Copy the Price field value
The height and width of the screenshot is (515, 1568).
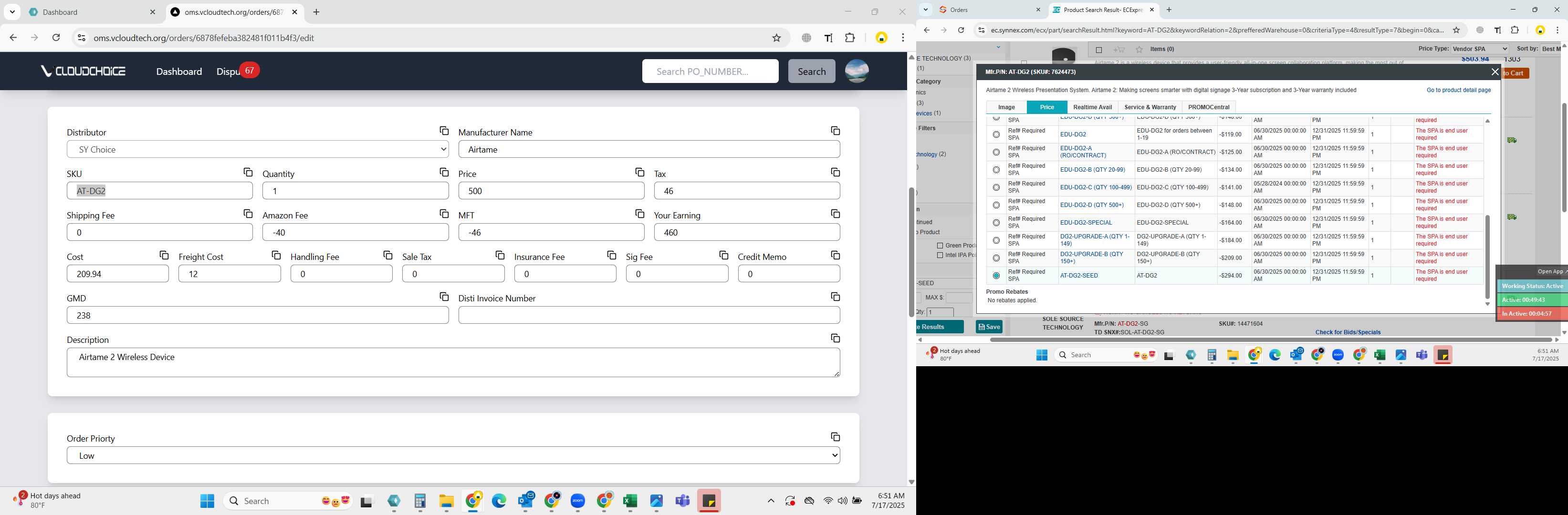point(639,172)
